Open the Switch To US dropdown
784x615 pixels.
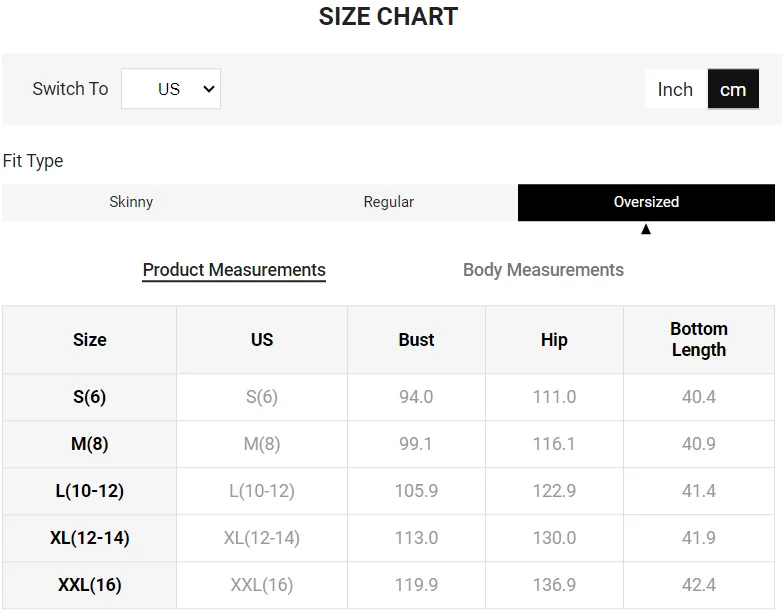tap(171, 89)
